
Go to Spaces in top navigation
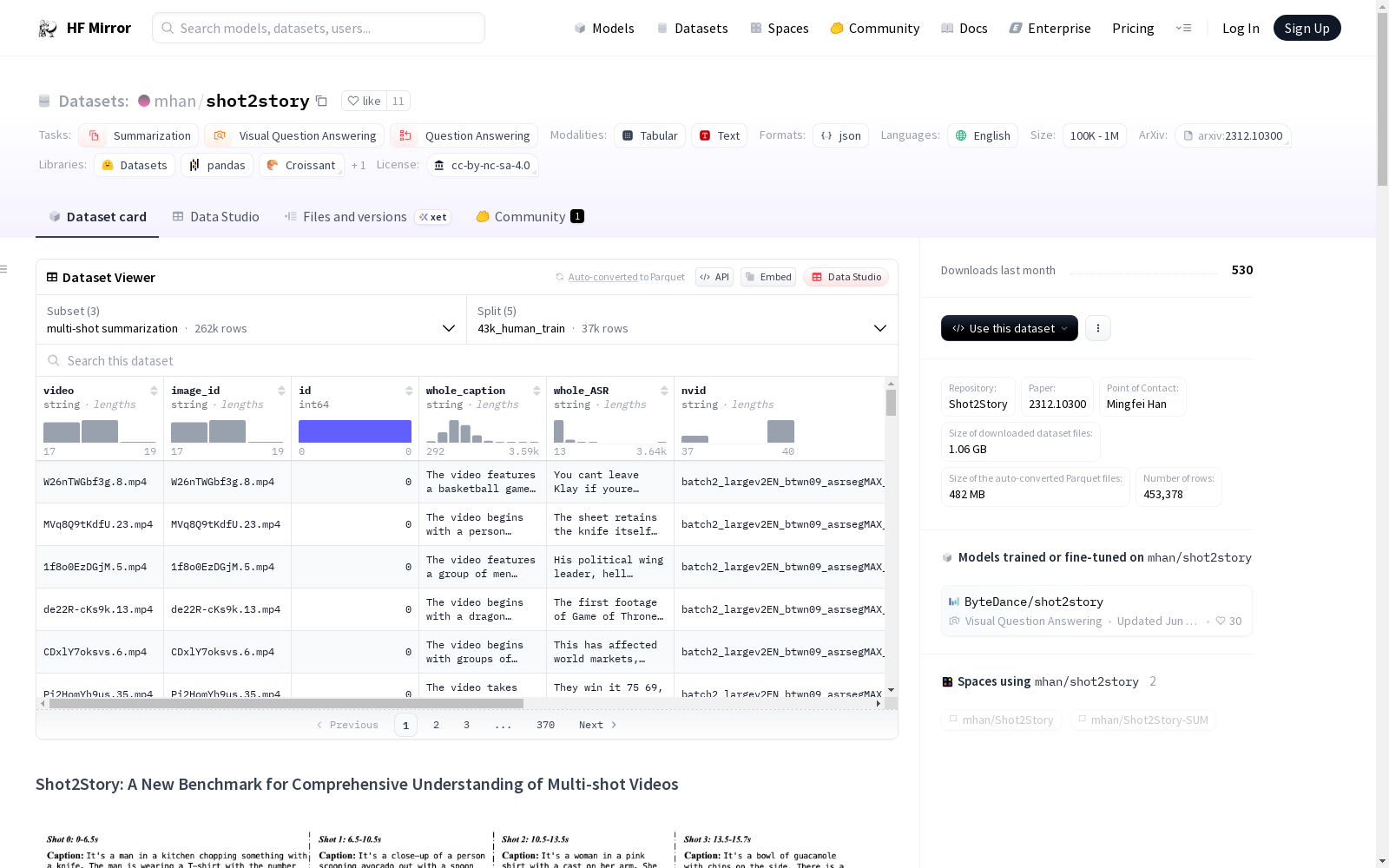(780, 28)
